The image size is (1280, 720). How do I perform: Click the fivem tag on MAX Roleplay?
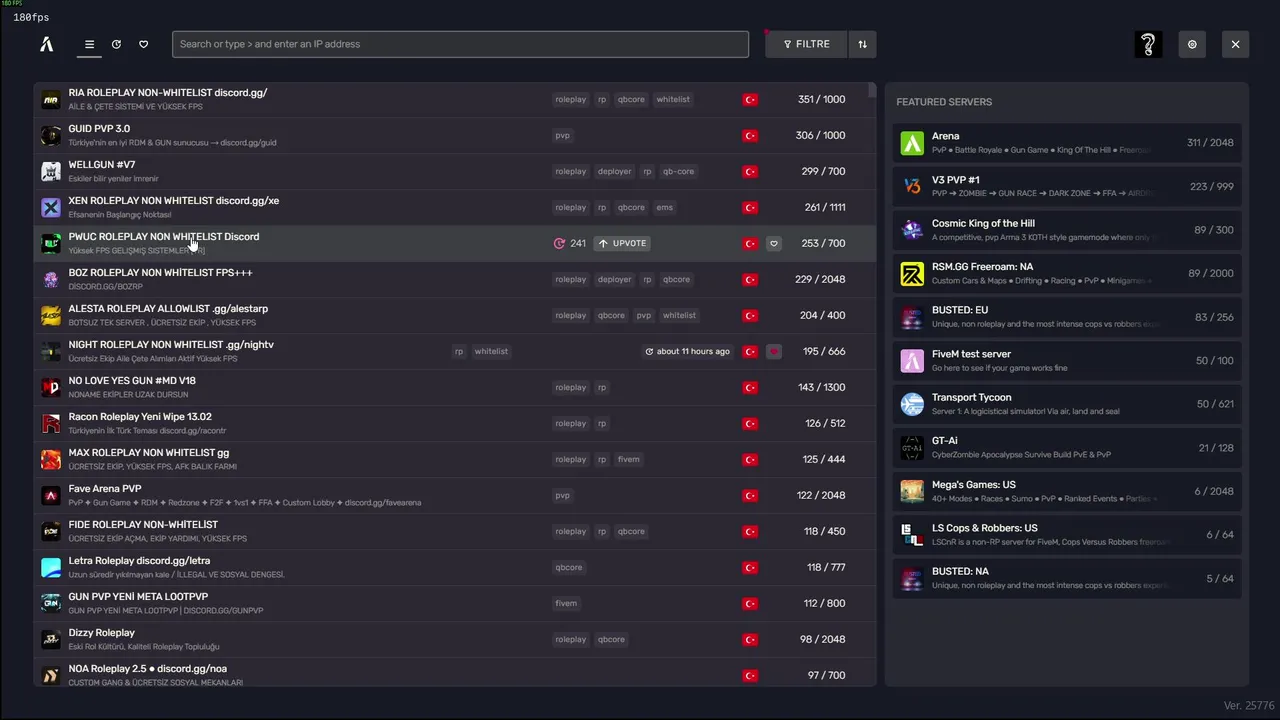[628, 459]
